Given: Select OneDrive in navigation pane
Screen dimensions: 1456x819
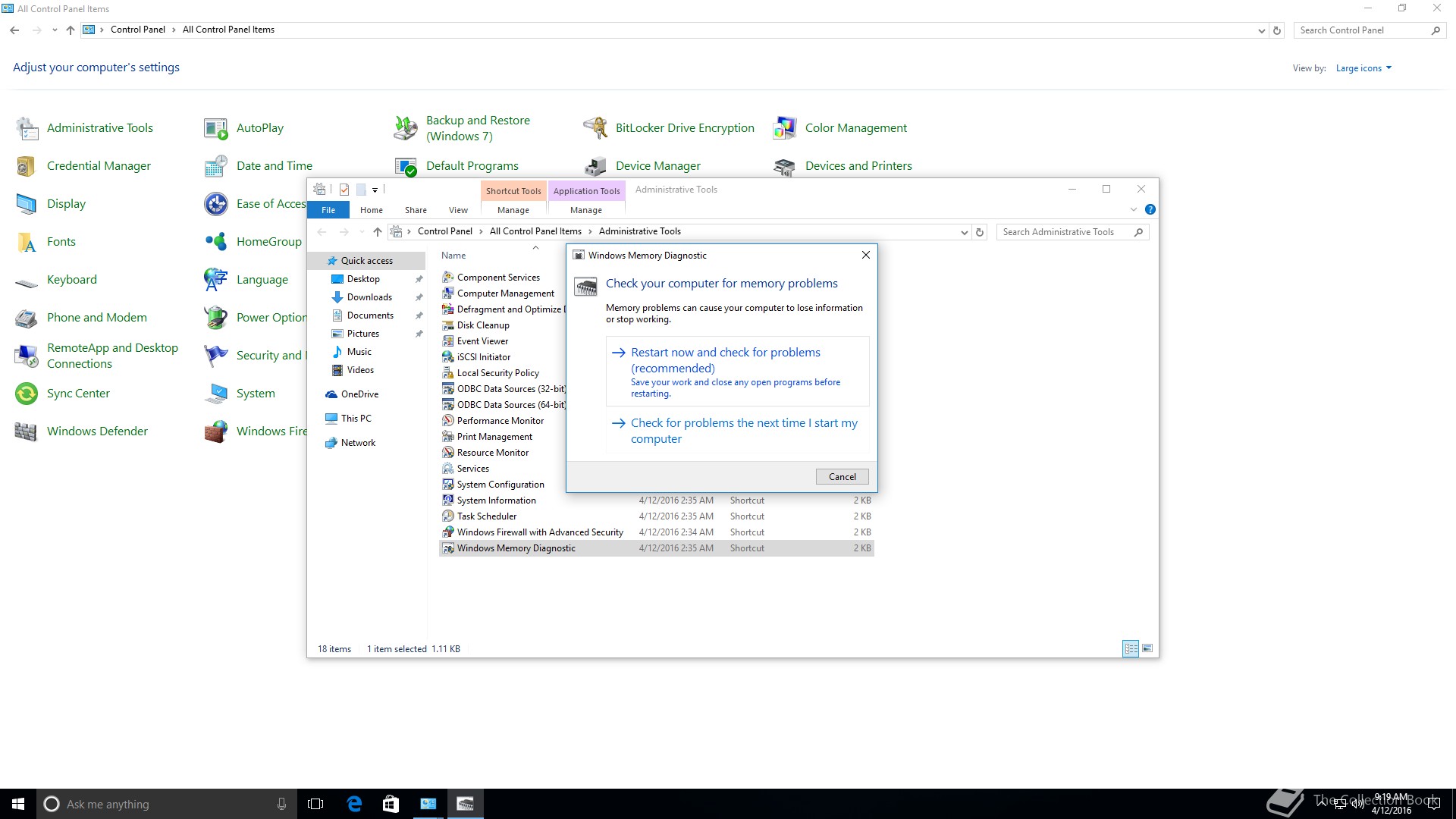Looking at the screenshot, I should (x=359, y=394).
